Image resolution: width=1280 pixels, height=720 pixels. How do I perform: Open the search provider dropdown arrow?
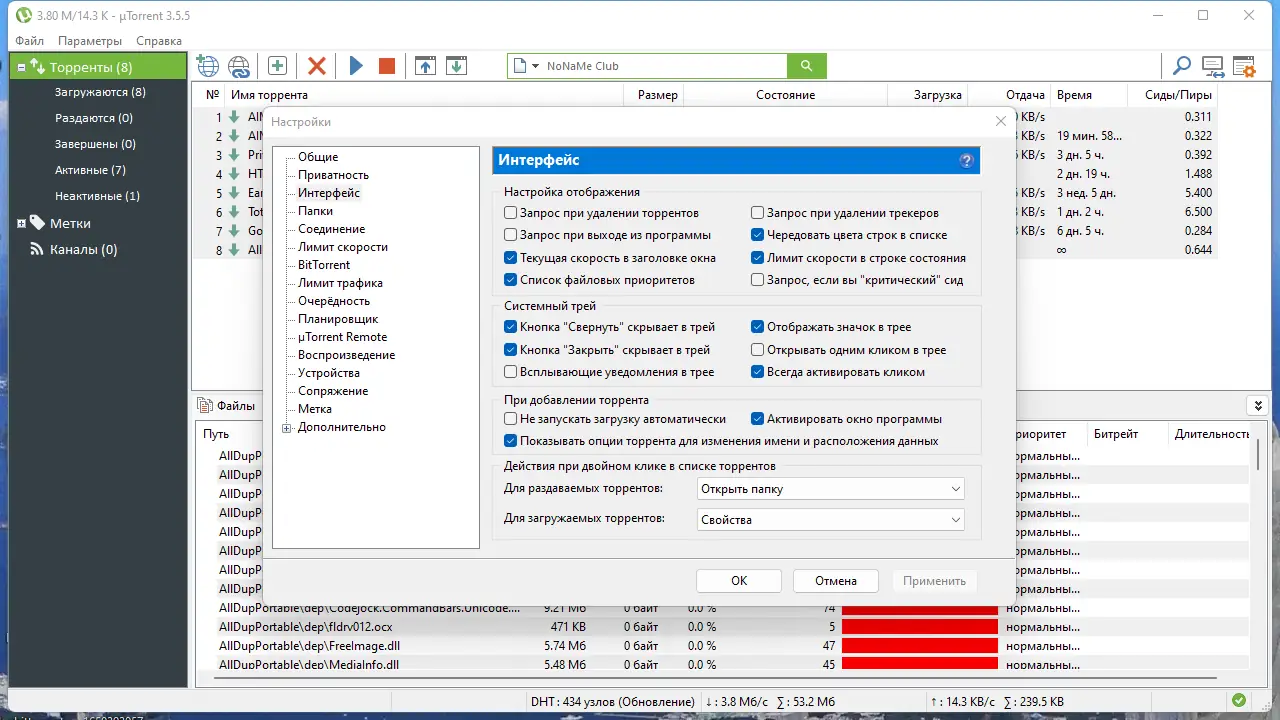(535, 66)
